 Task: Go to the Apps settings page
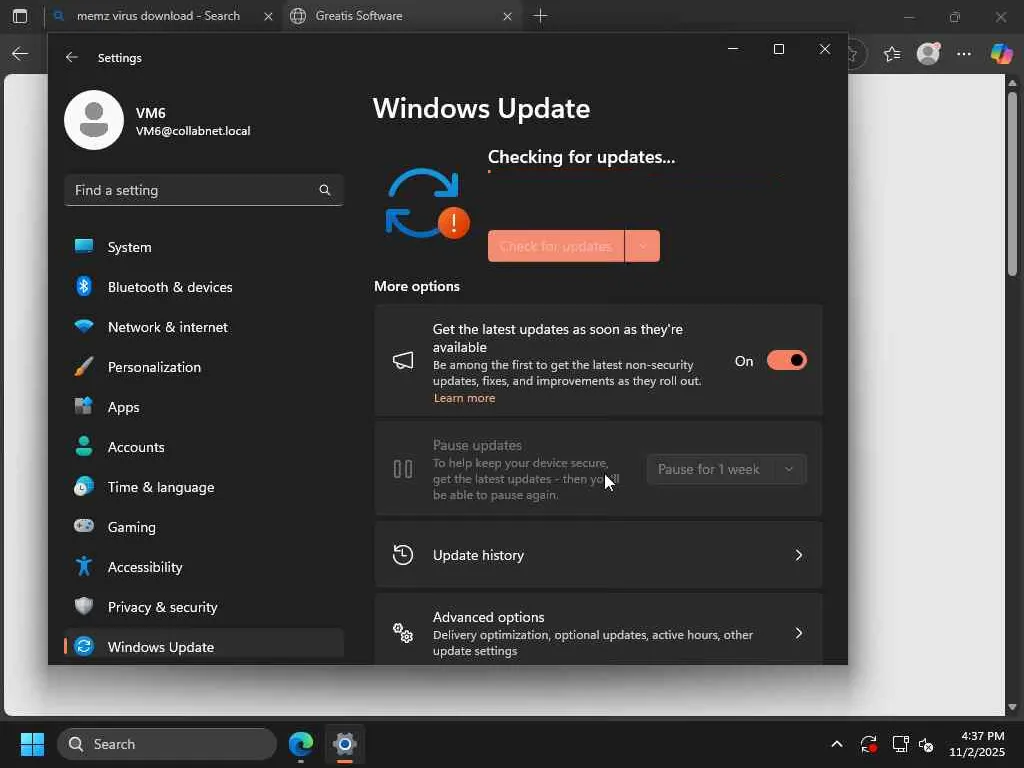tap(204, 407)
